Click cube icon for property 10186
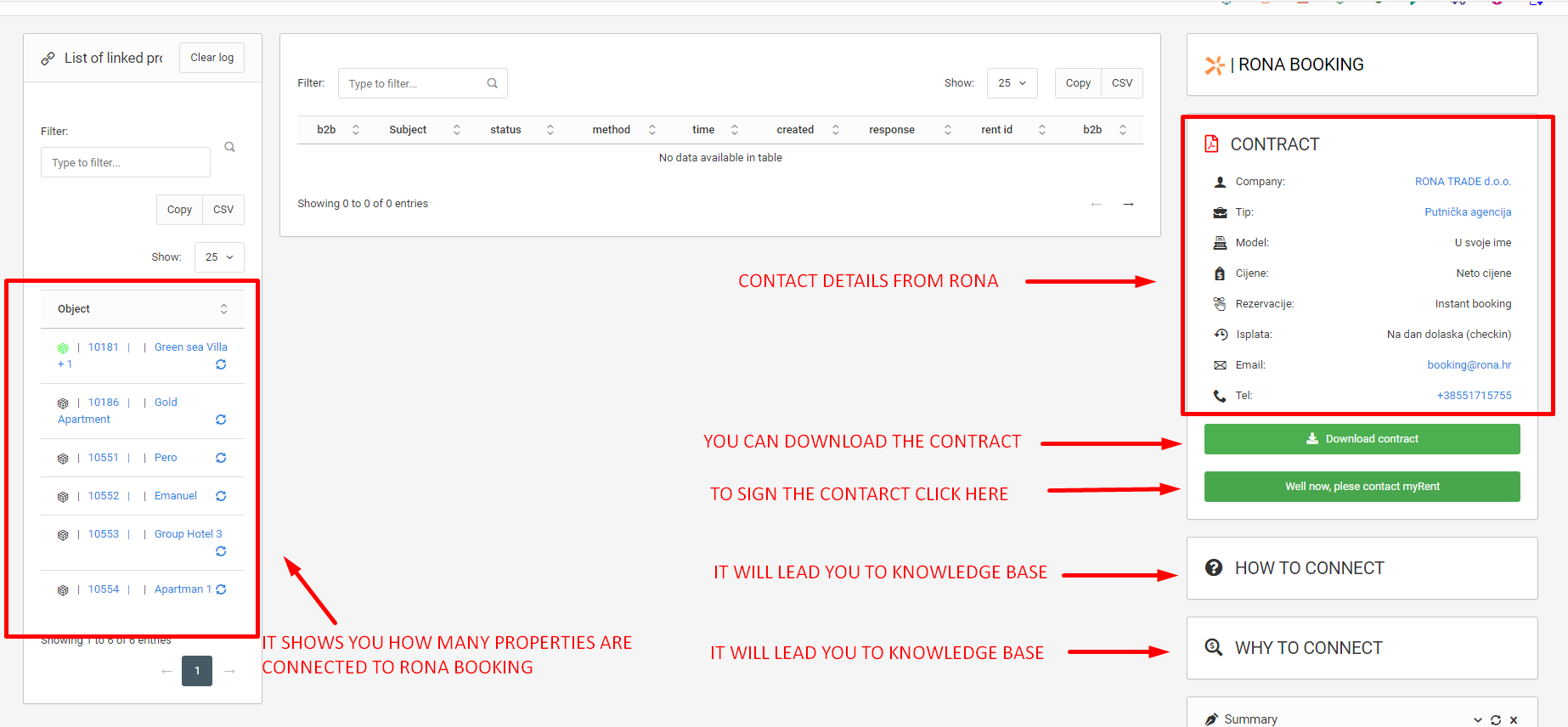 (x=63, y=403)
